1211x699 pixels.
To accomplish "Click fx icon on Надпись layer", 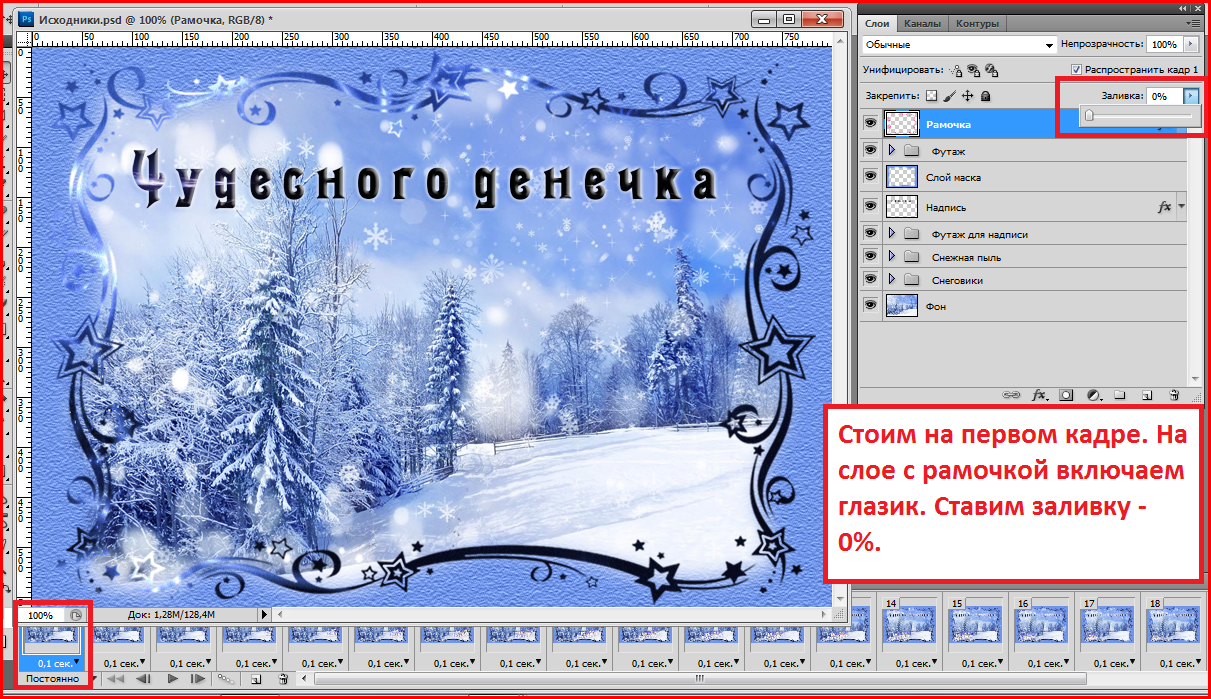I will click(x=1164, y=207).
